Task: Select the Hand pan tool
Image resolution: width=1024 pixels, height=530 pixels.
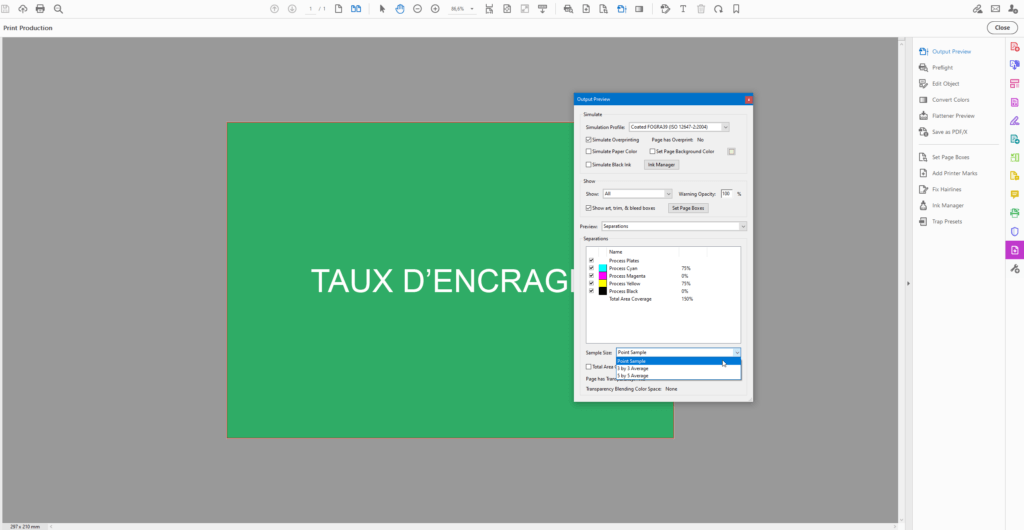Action: pos(400,9)
